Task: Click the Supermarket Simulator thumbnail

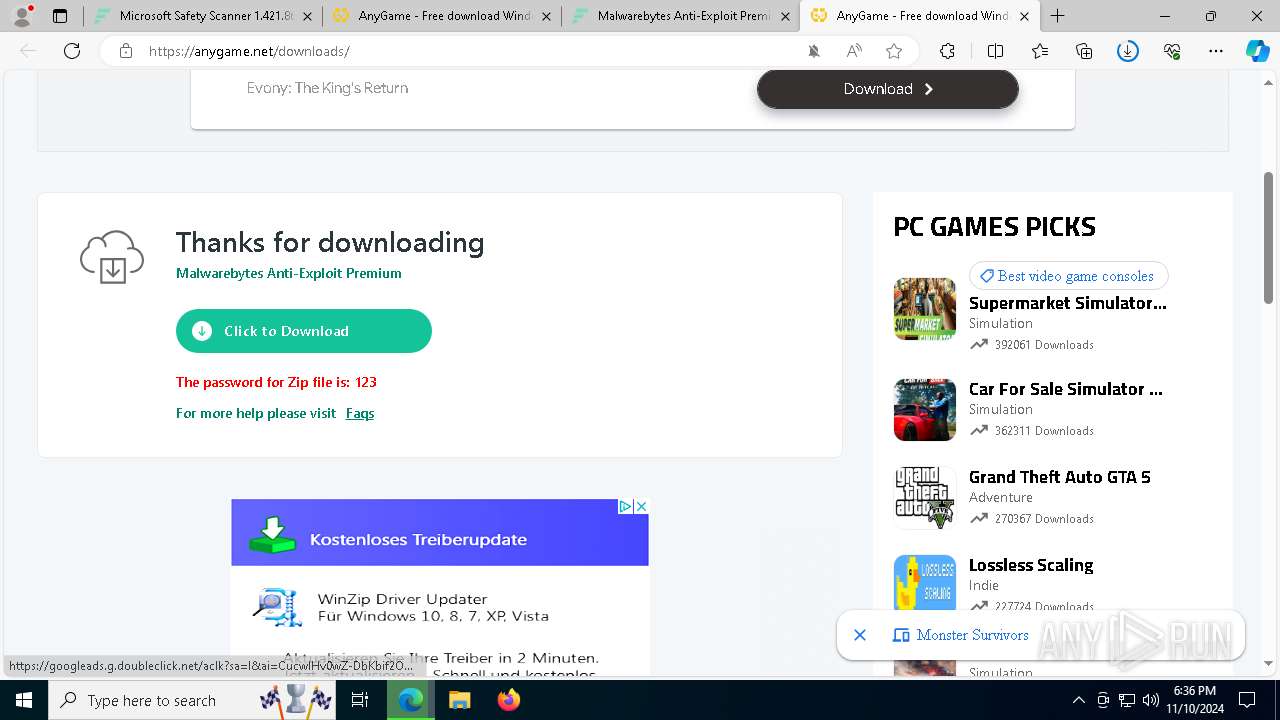Action: point(925,309)
